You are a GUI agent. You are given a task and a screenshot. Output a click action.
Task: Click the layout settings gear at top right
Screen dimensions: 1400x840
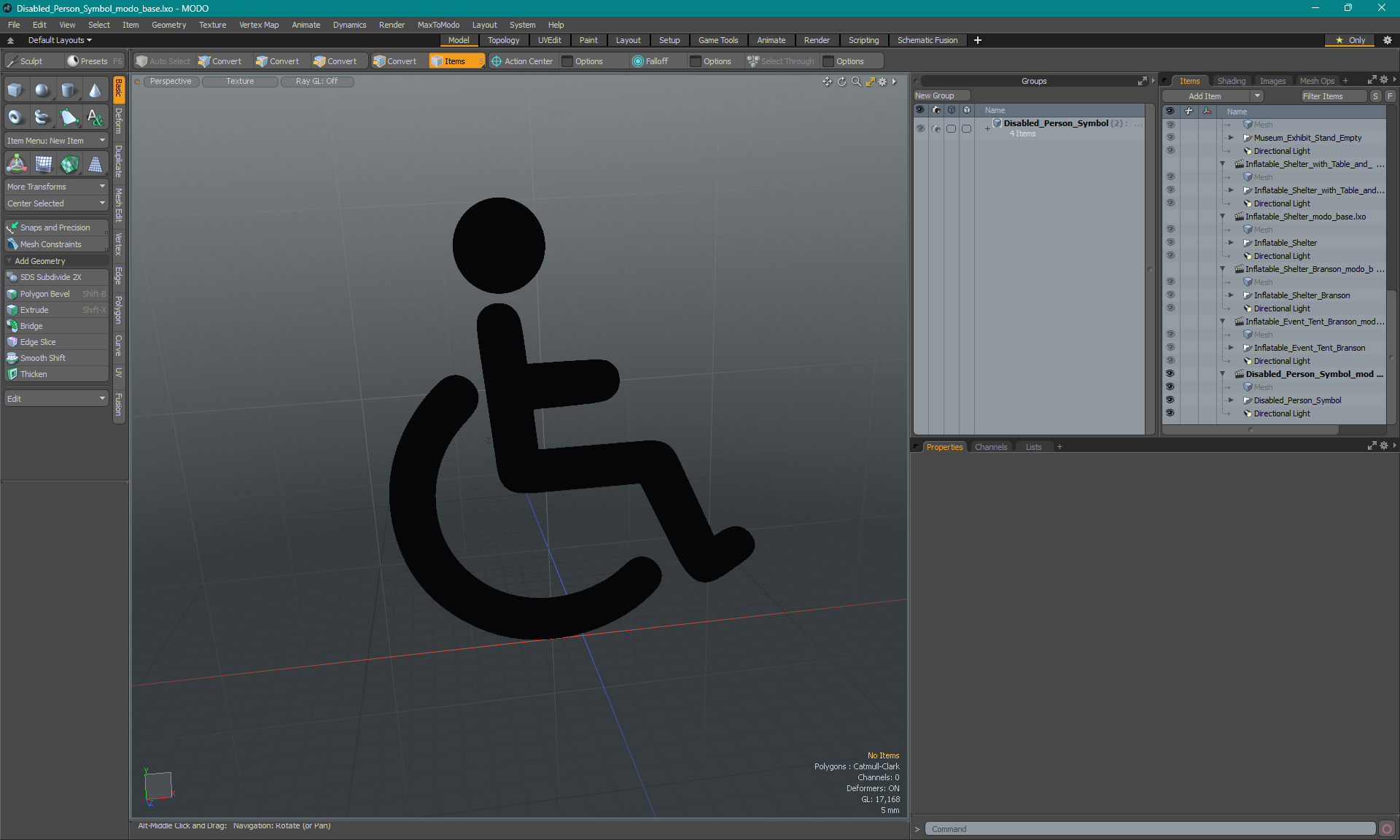coord(1388,40)
